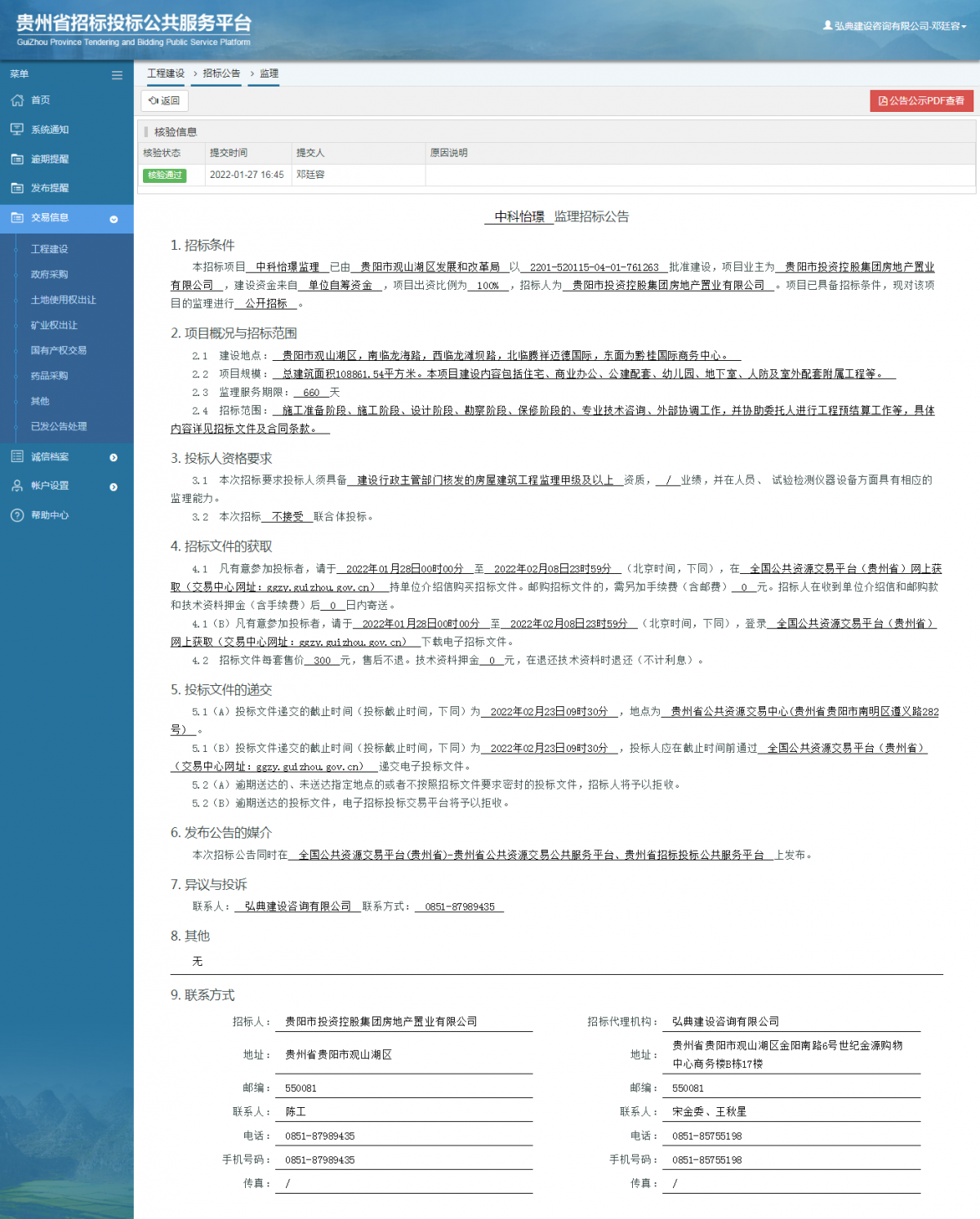The height and width of the screenshot is (1219, 980).
Task: Expand the 诚信档案 arrow
Action: (114, 457)
